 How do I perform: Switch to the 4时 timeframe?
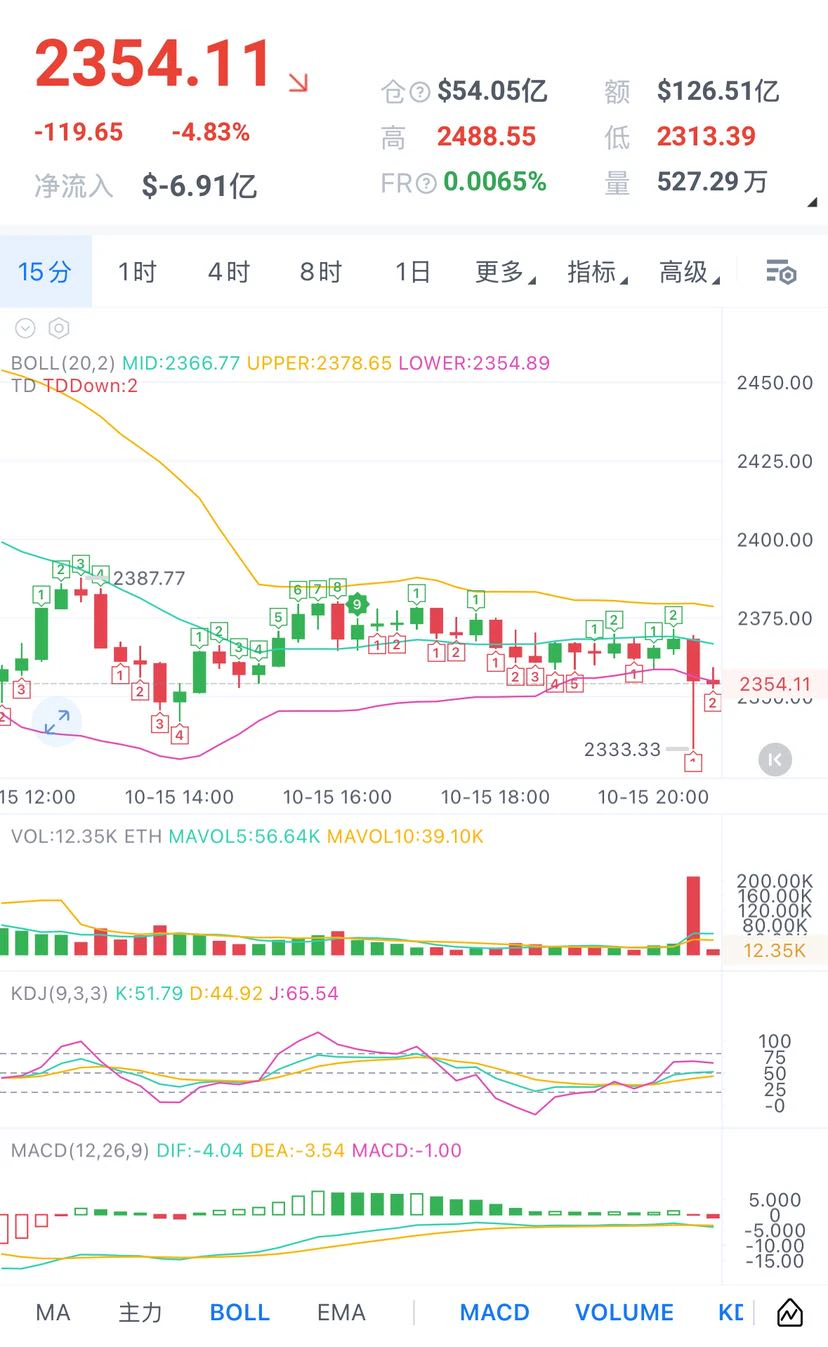pyautogui.click(x=229, y=272)
